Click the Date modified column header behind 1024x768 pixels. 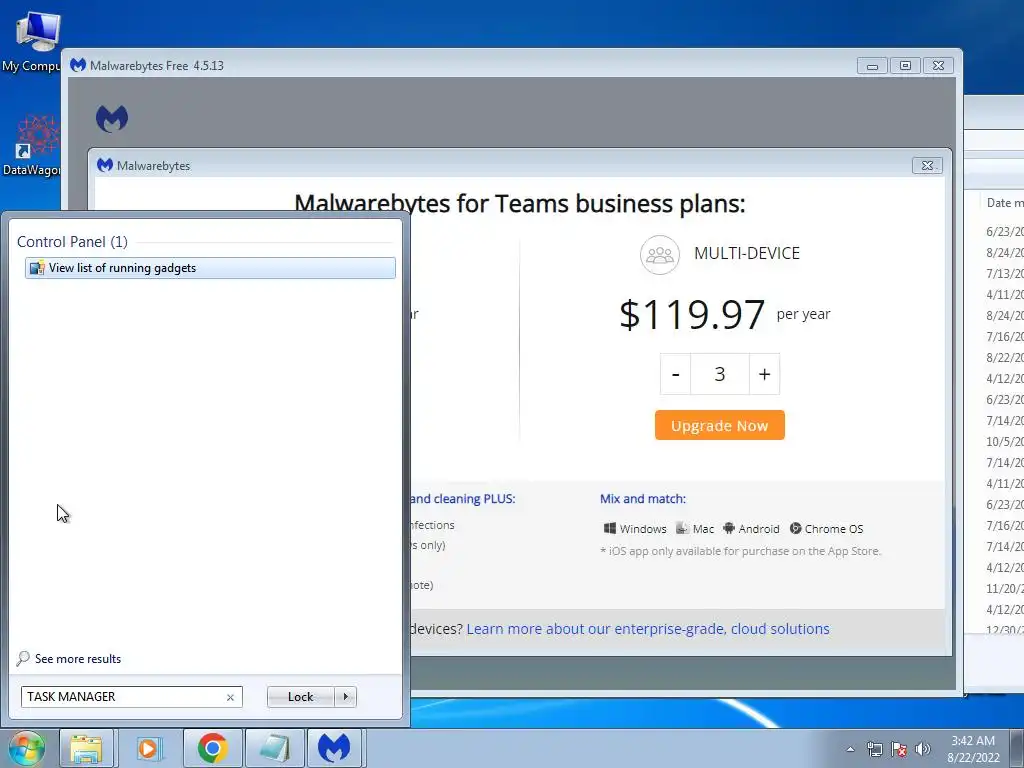pos(1003,202)
